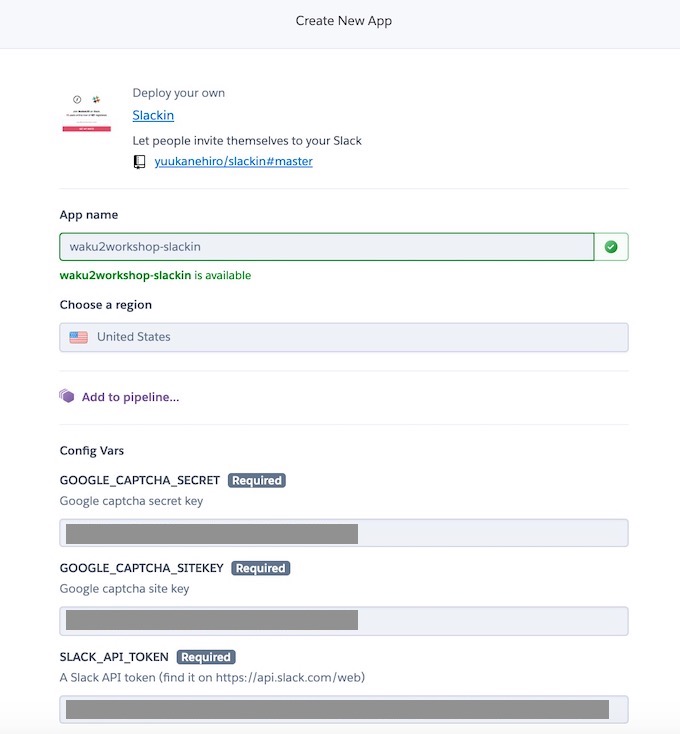Click the App name input field
680x734 pixels.
tap(327, 247)
